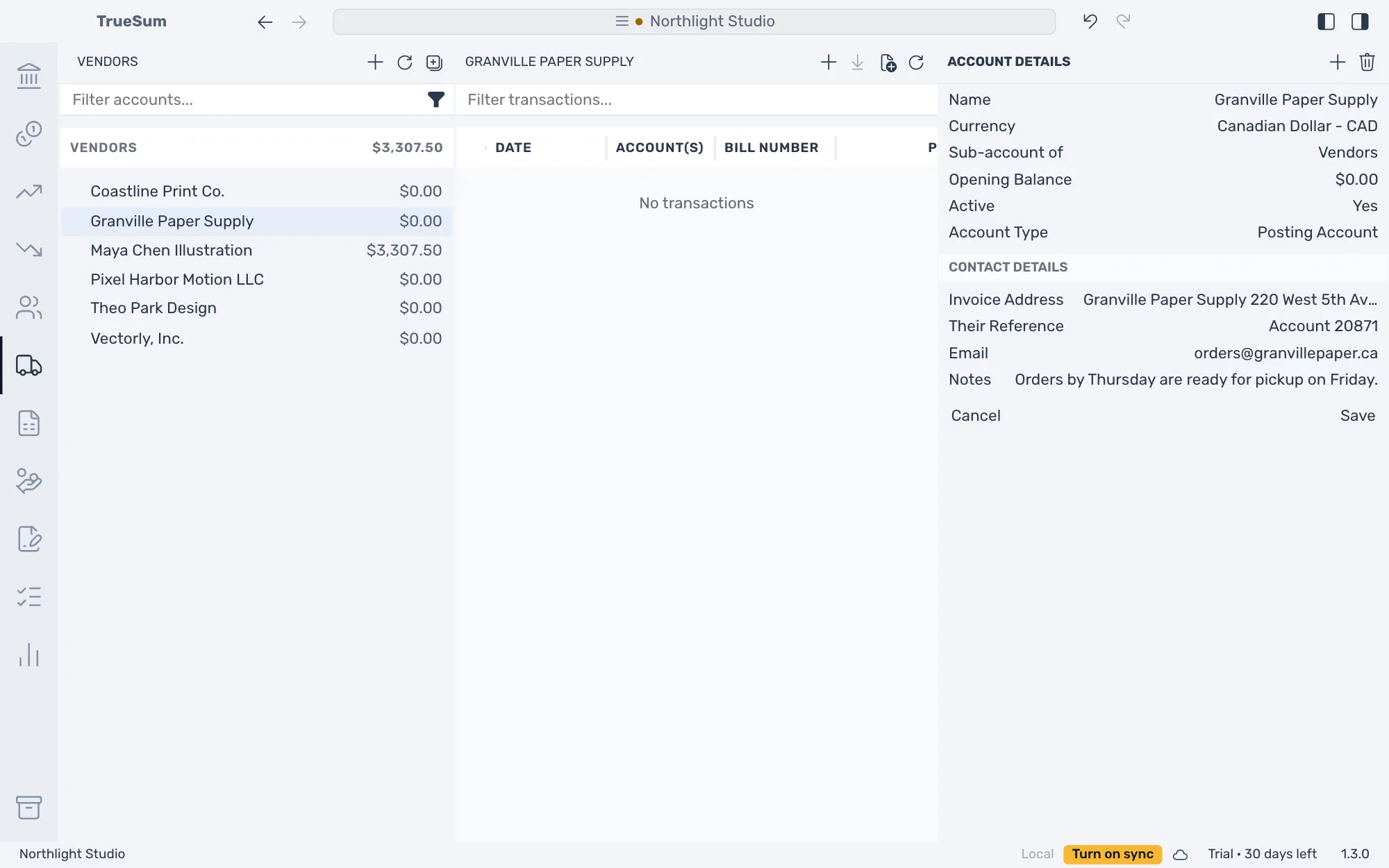Toggle the left sidebar panel icon
Screen dimensions: 1389x868
[1326, 22]
